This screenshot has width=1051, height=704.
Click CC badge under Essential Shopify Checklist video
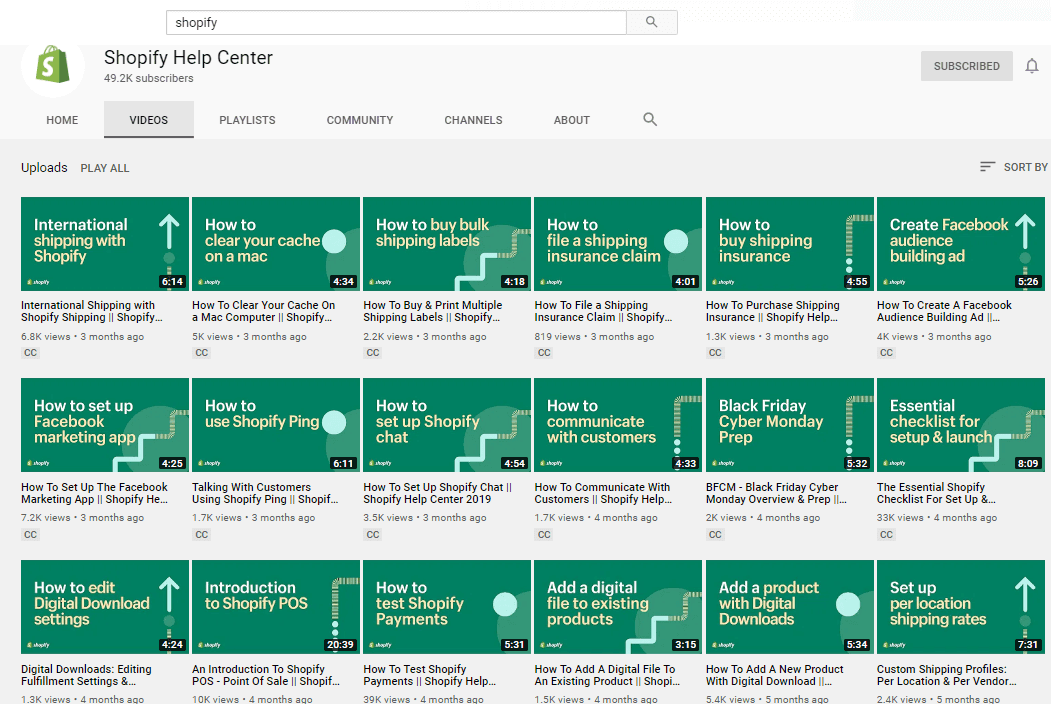pos(886,534)
